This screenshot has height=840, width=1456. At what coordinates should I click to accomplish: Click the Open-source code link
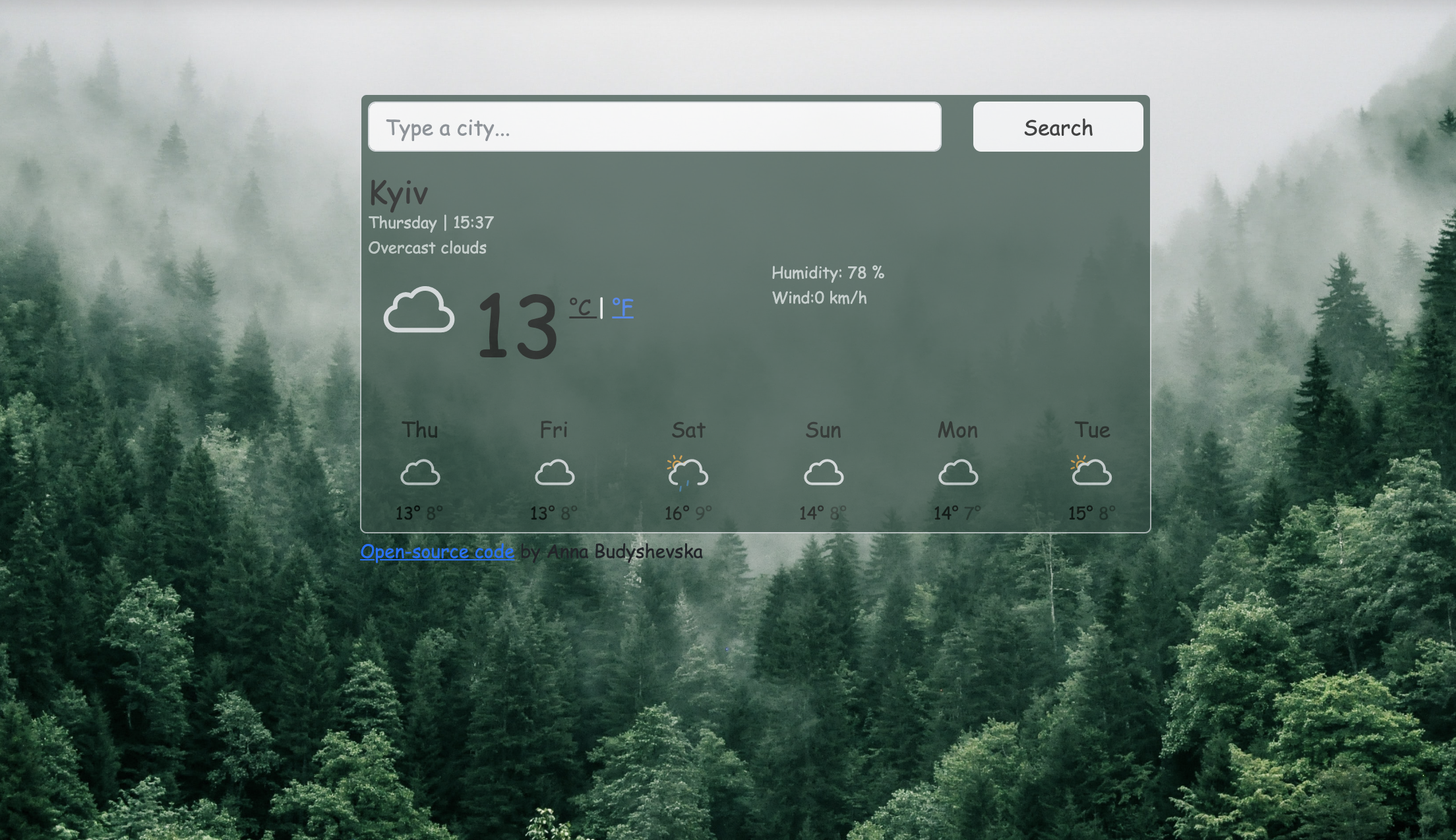click(x=438, y=551)
